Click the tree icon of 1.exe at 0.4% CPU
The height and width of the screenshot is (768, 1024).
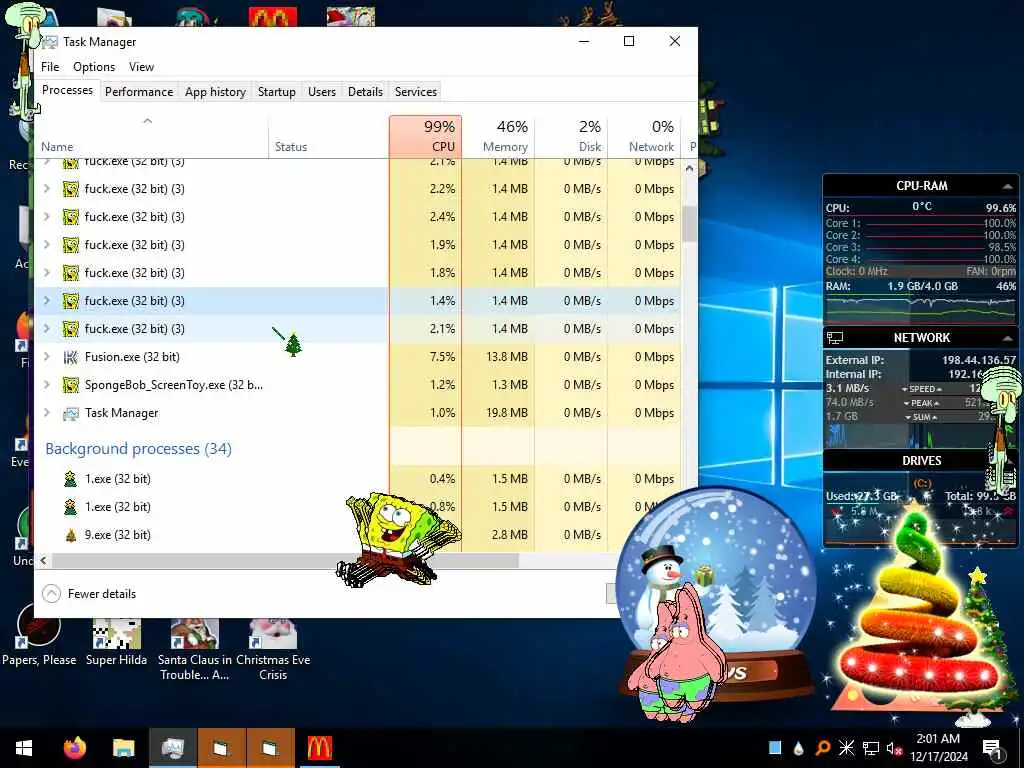click(x=71, y=479)
